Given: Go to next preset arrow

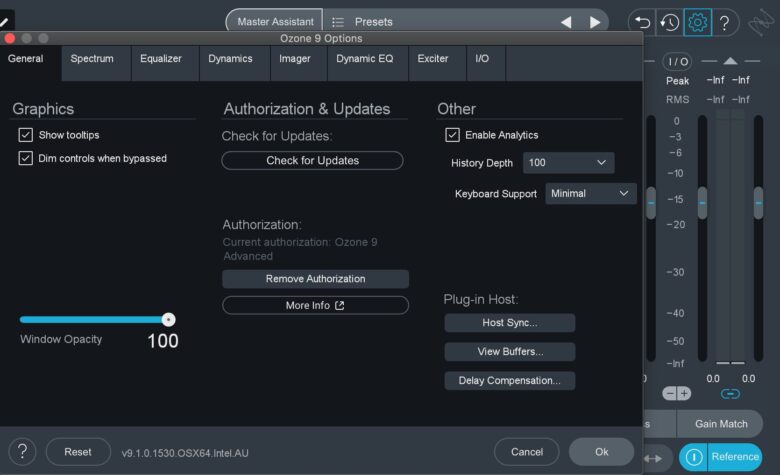Looking at the screenshot, I should (594, 22).
